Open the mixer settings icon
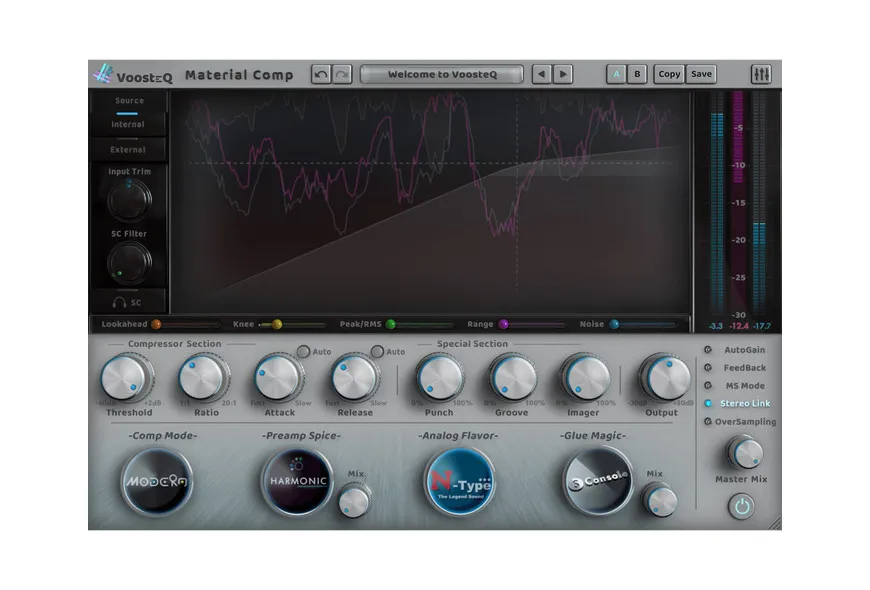The height and width of the screenshot is (590, 870). 761,74
